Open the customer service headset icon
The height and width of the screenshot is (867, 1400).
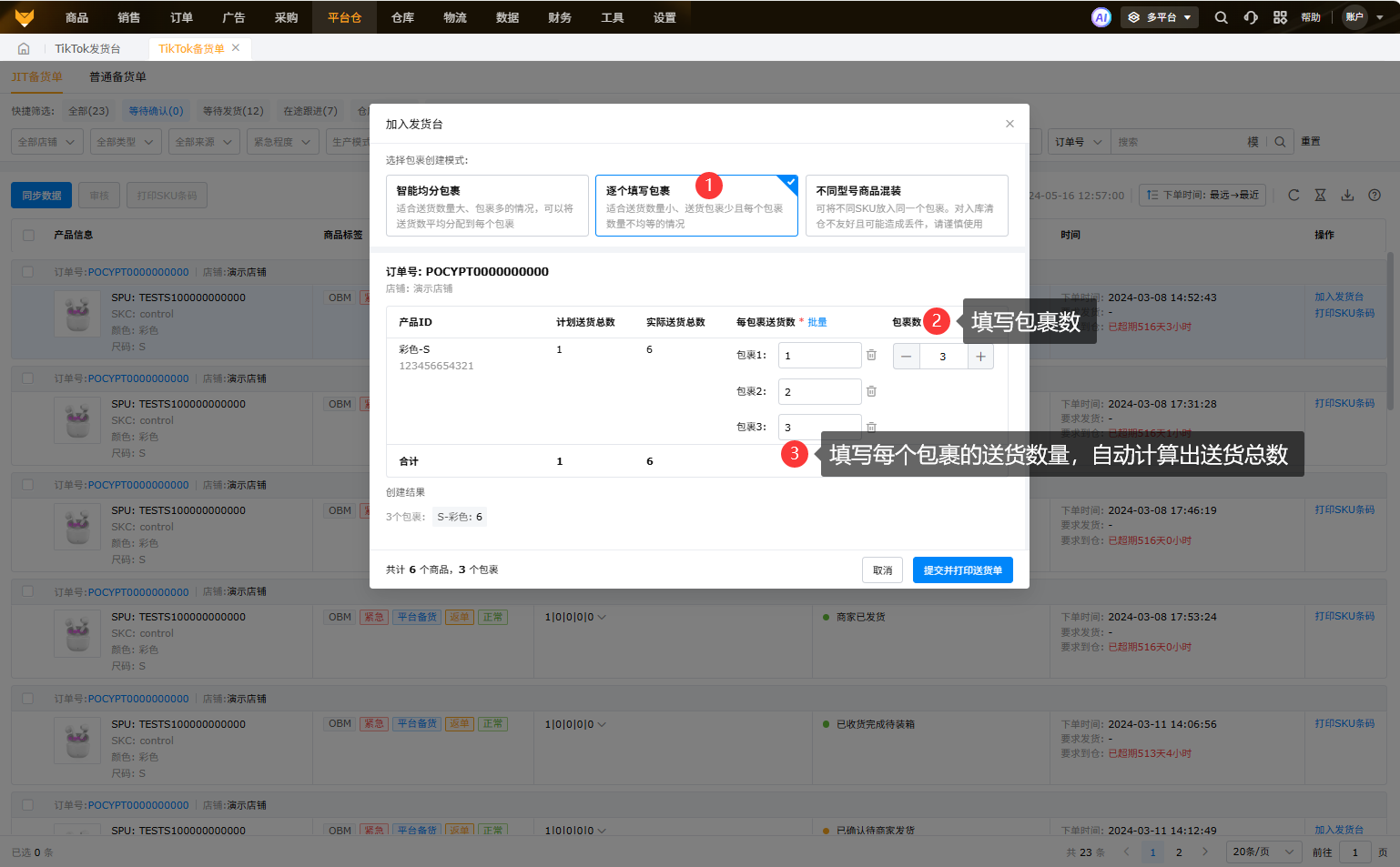(x=1251, y=17)
